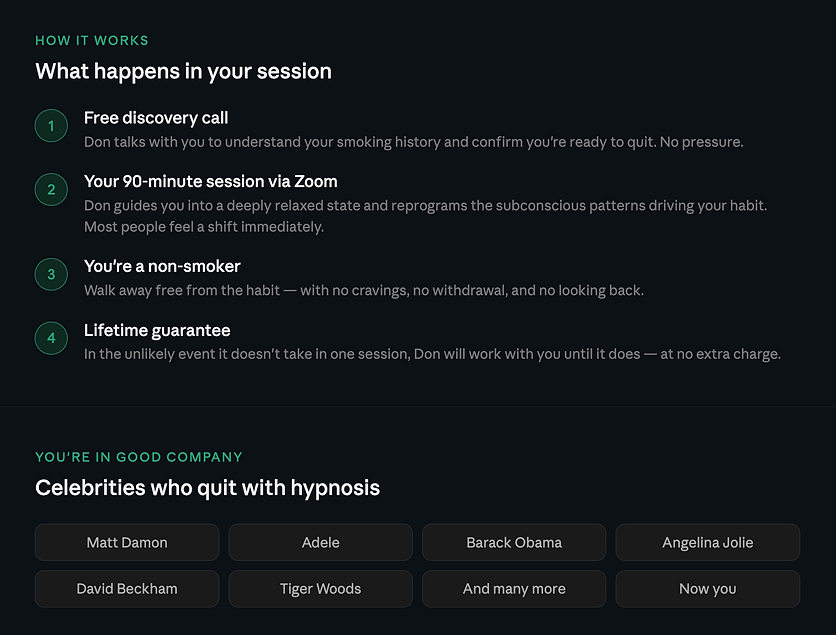Click the You're a non-smoker heading

[x=162, y=266]
